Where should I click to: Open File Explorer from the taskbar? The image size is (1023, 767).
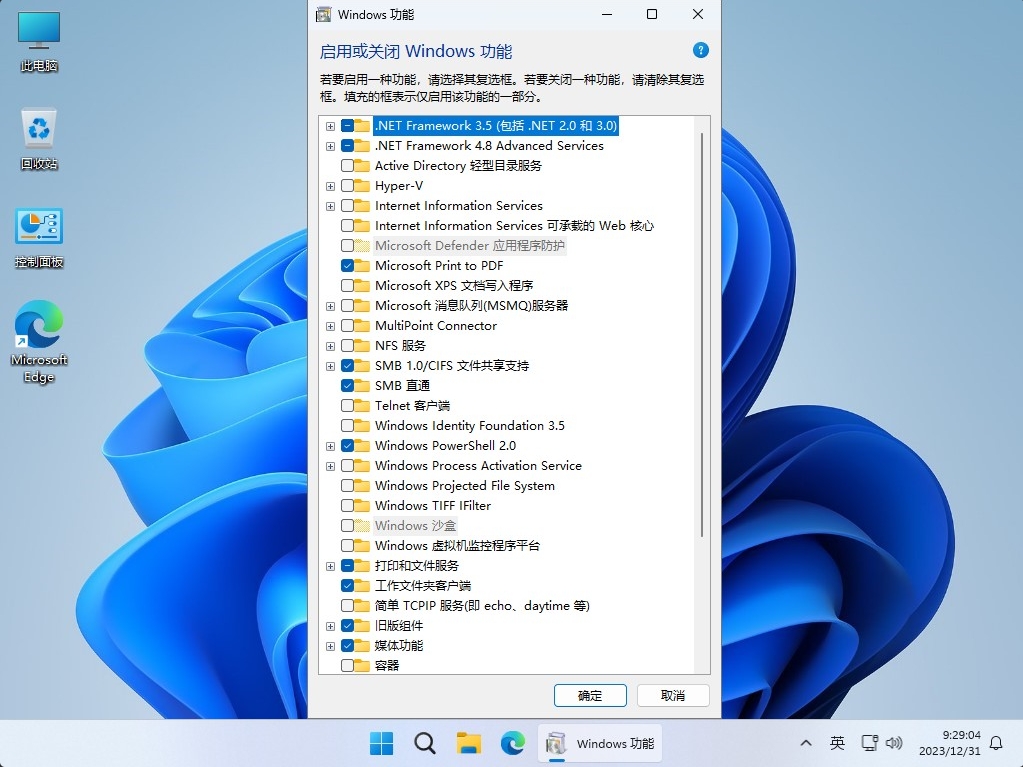tap(469, 743)
